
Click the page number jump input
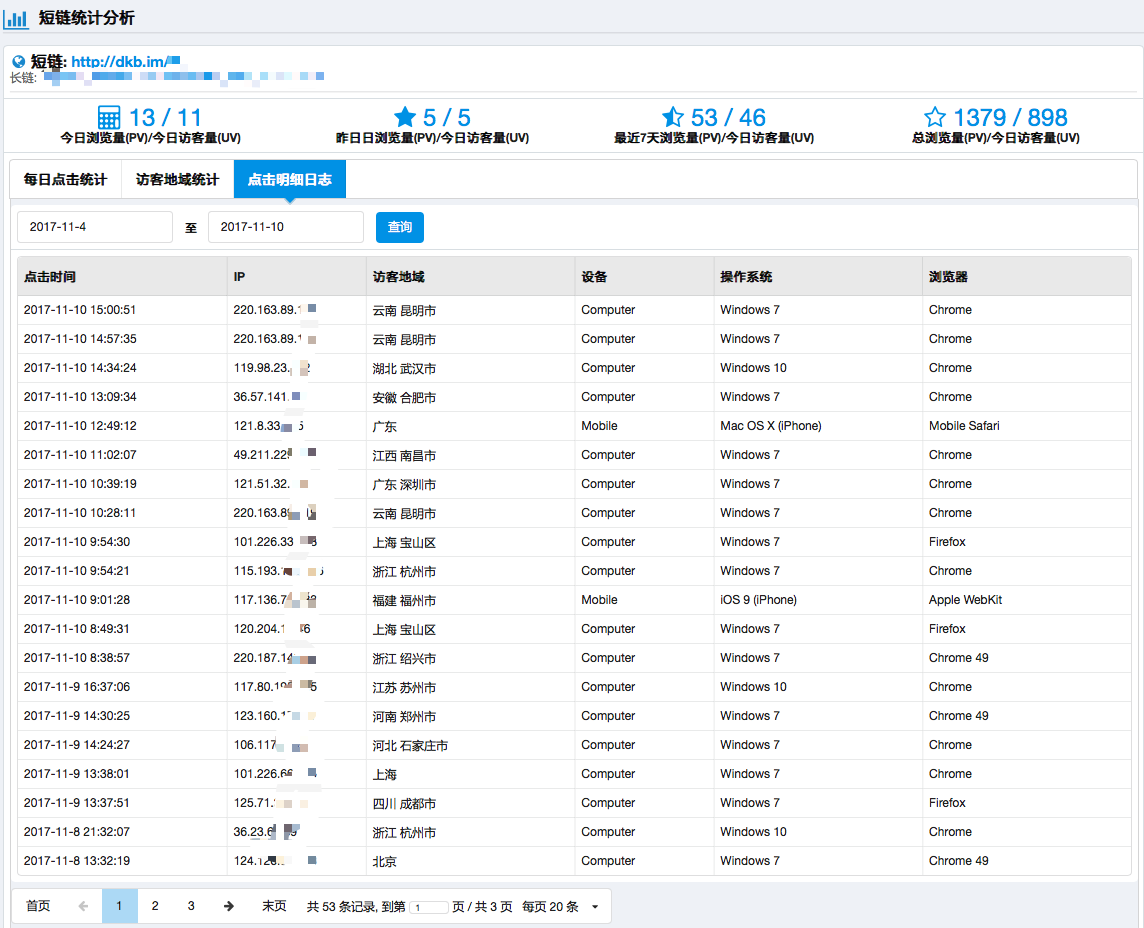coord(429,908)
